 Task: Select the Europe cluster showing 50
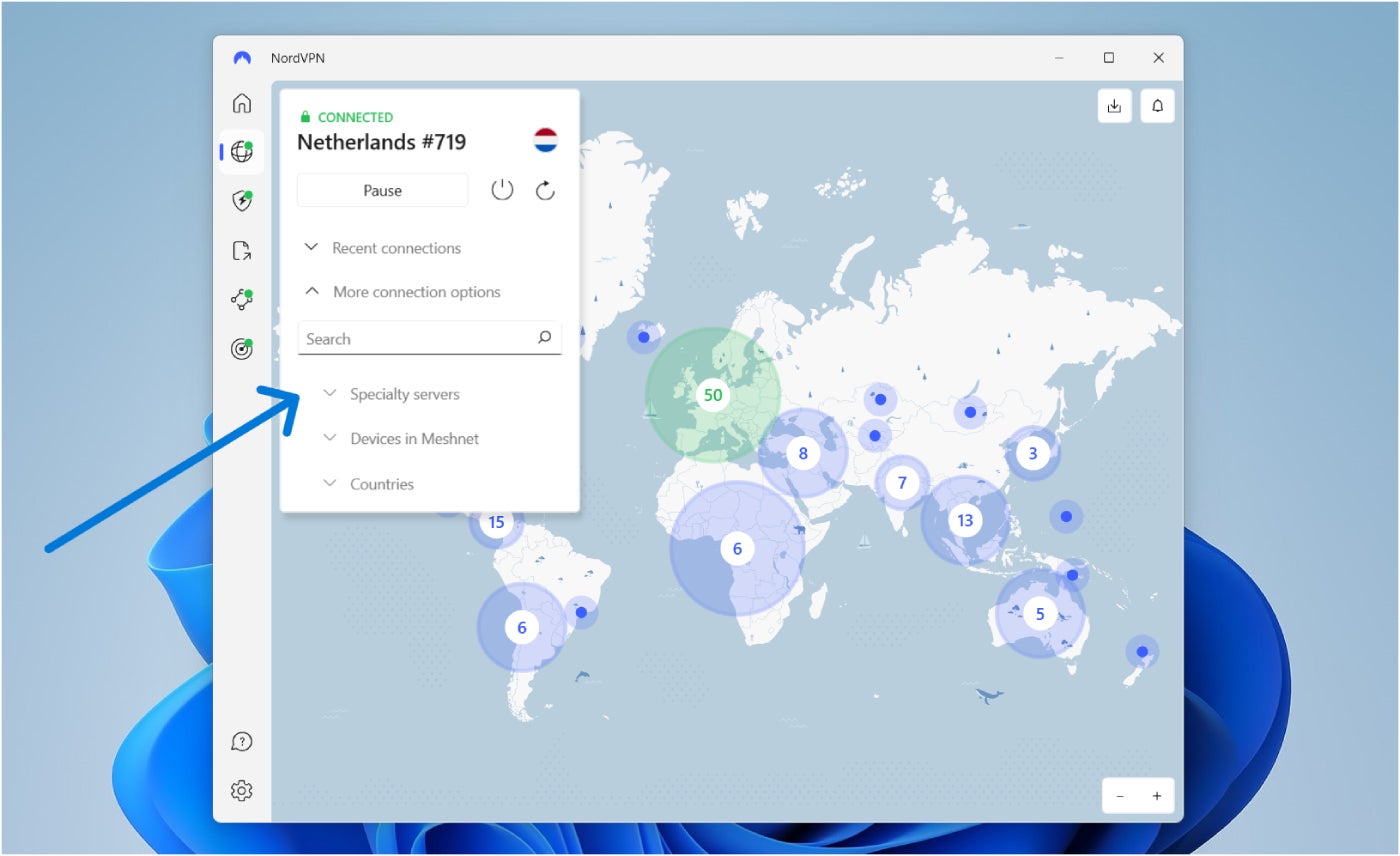(712, 395)
